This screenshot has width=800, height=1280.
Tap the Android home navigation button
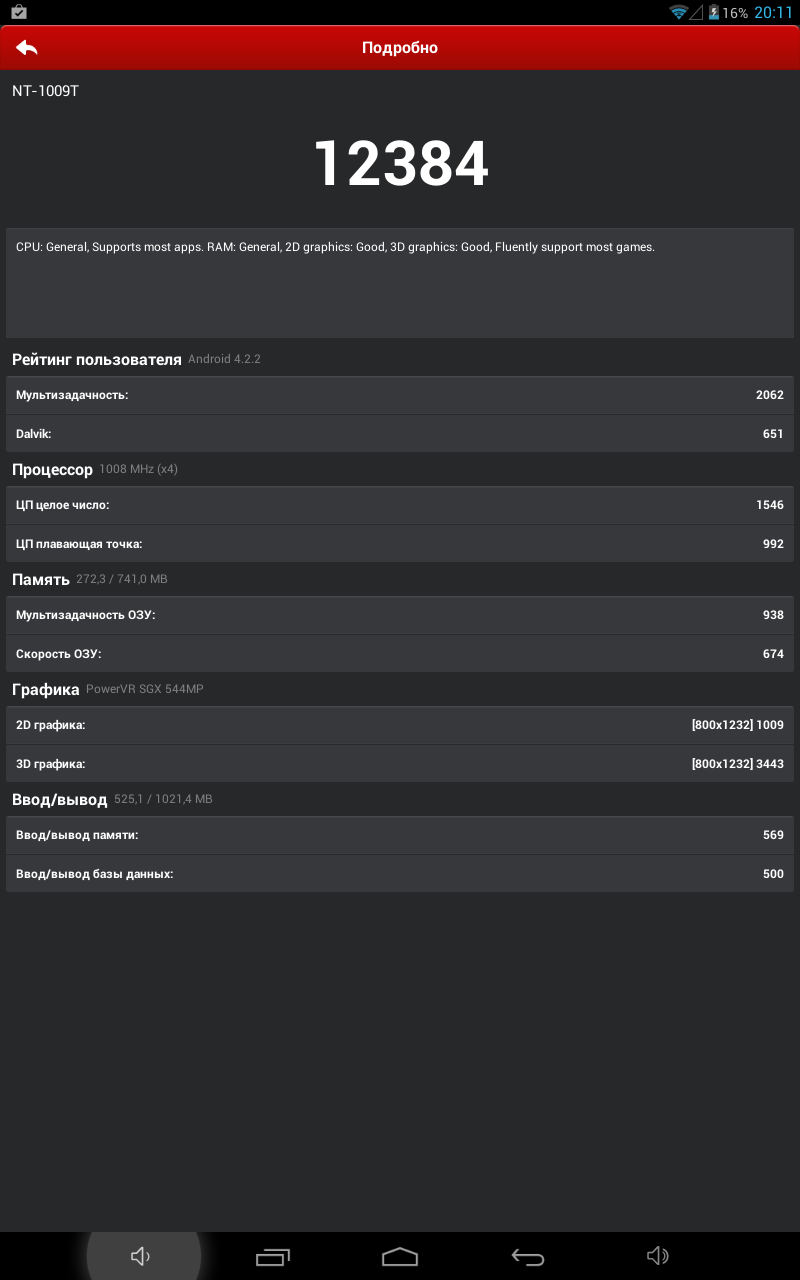click(400, 1257)
